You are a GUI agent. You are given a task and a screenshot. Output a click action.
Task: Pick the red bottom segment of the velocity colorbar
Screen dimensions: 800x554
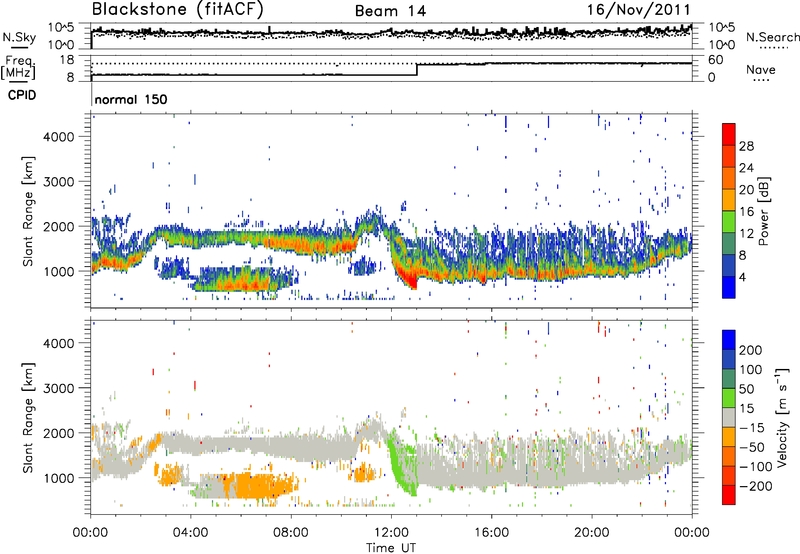tap(729, 495)
